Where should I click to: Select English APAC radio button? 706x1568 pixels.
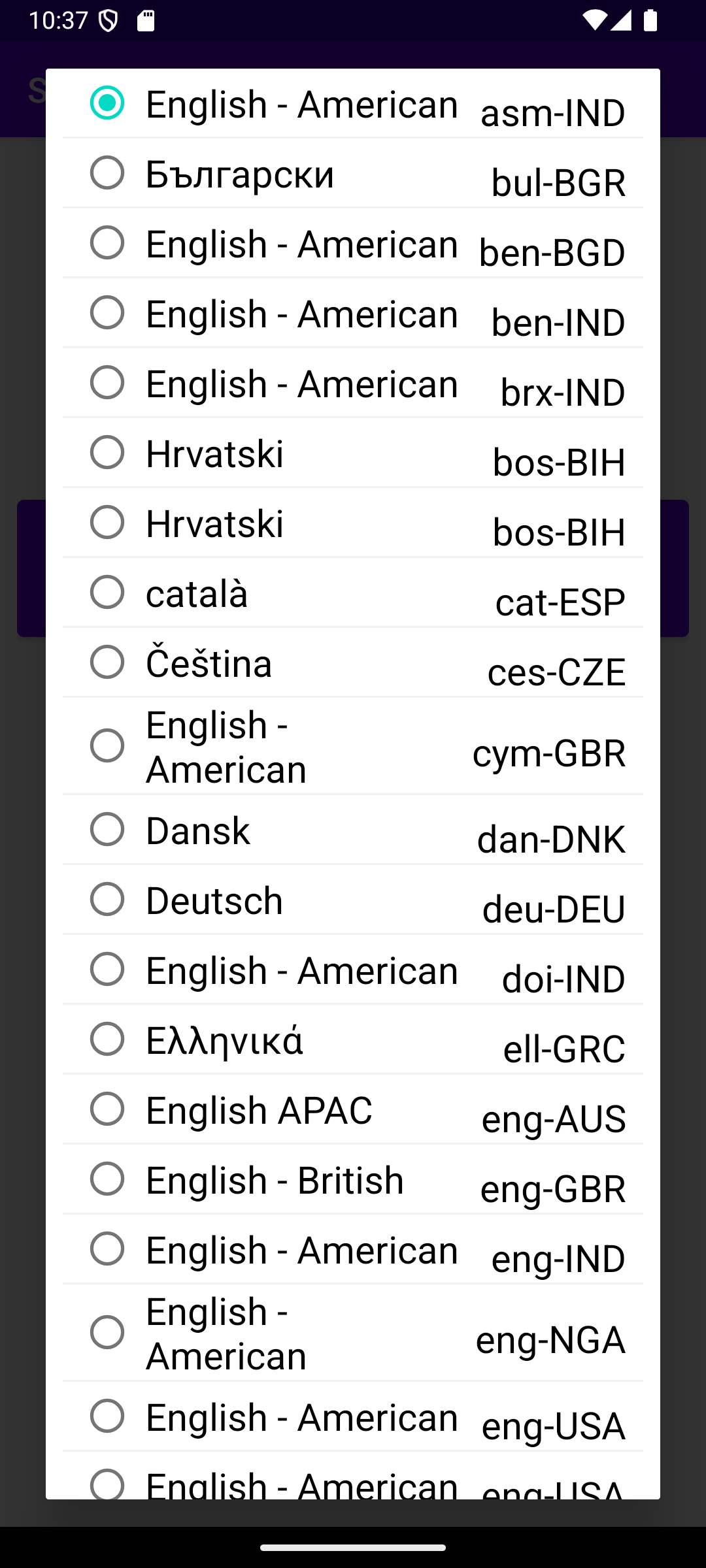pos(107,1109)
